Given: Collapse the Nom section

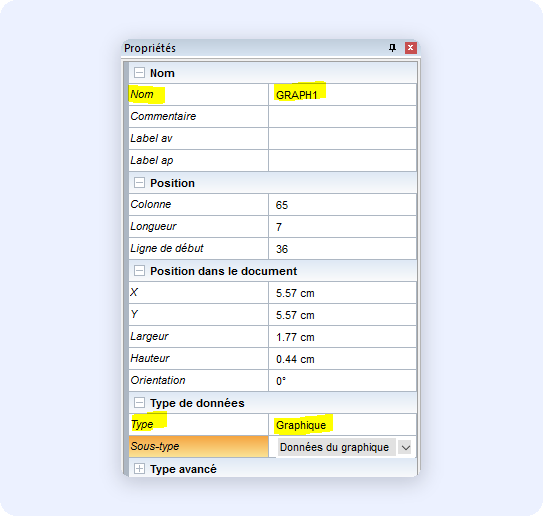Looking at the screenshot, I should [x=139, y=73].
